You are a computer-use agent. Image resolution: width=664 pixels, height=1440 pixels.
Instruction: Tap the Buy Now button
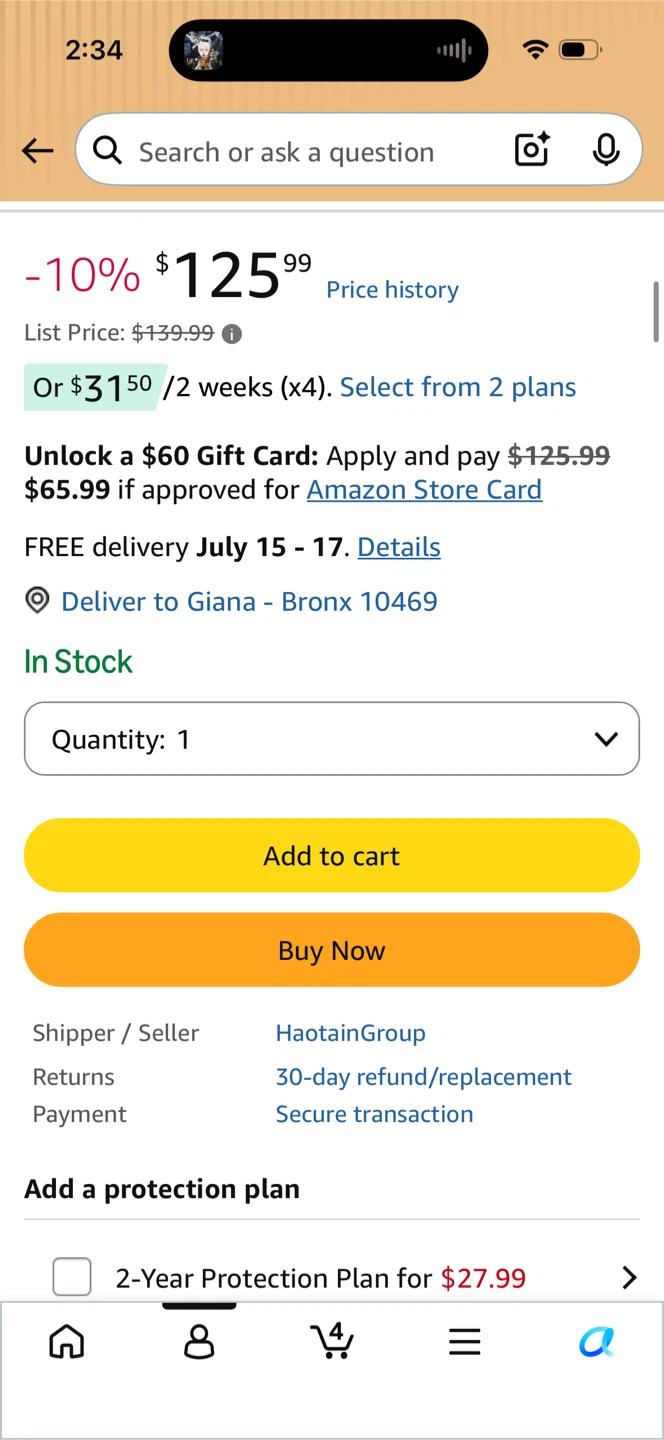[332, 950]
